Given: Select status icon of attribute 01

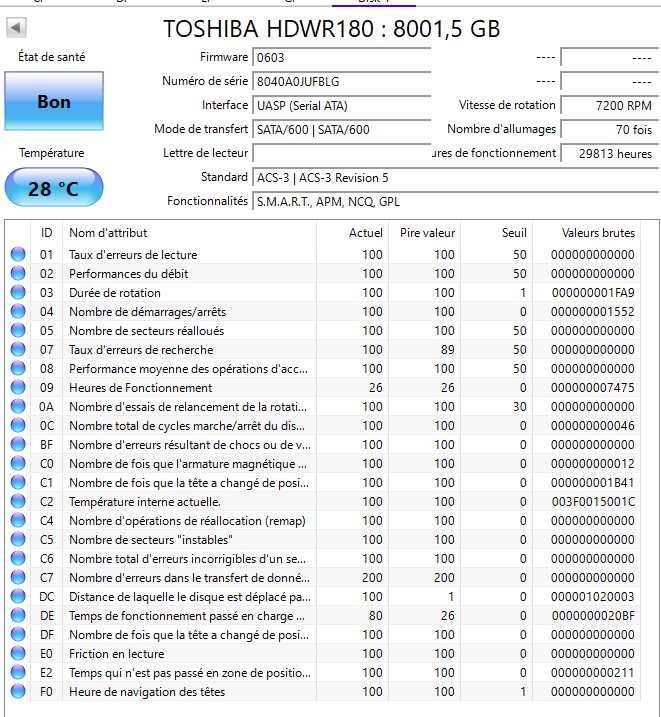Looking at the screenshot, I should point(18,254).
